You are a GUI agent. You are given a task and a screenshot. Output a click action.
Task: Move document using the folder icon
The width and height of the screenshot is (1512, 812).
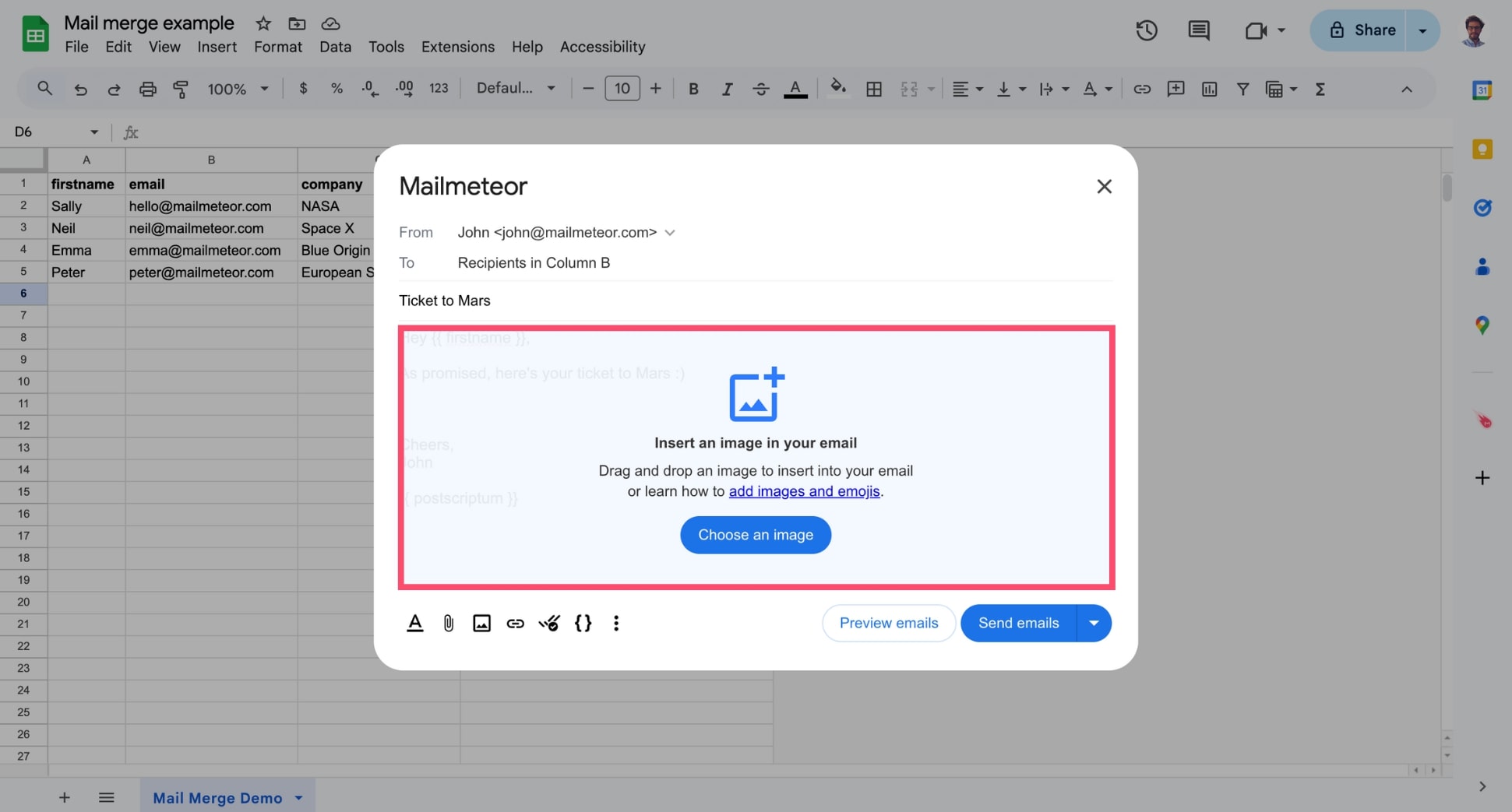(x=297, y=23)
